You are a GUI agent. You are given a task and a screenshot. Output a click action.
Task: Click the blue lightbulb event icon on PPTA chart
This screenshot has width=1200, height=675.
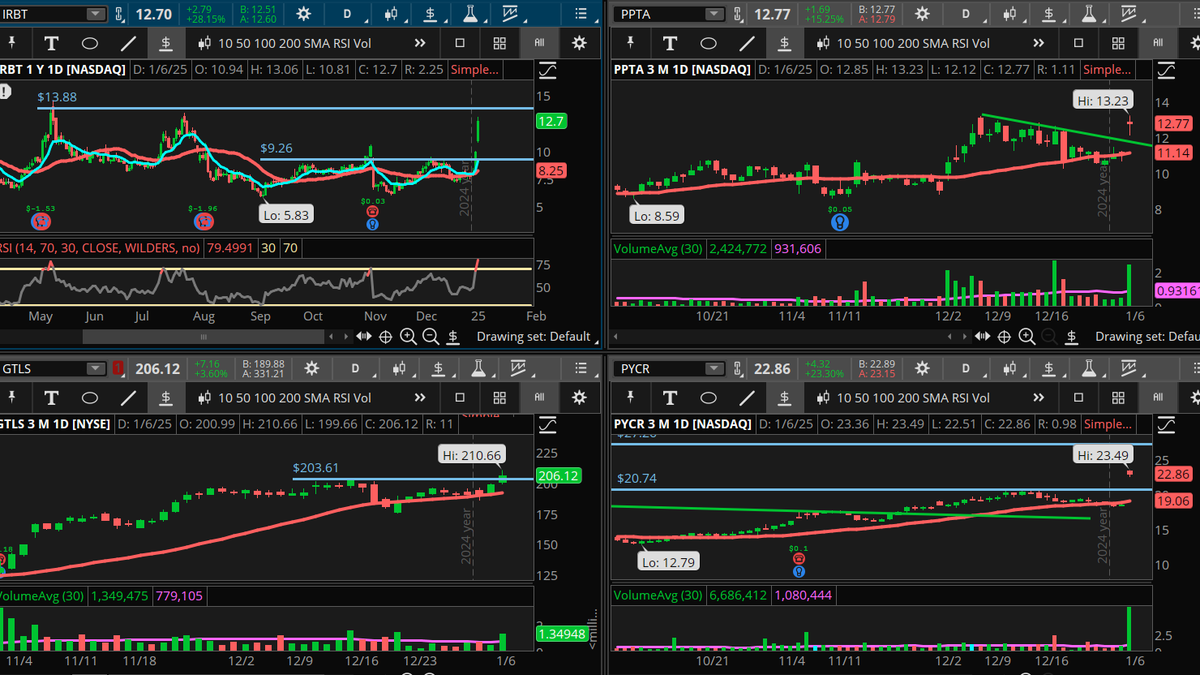[x=841, y=222]
